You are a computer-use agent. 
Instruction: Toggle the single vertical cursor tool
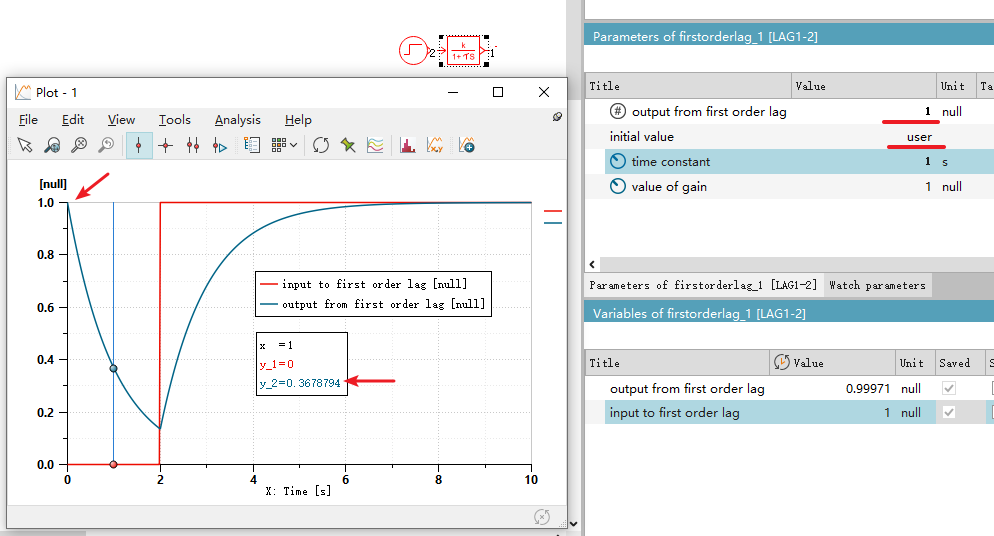pyautogui.click(x=139, y=146)
